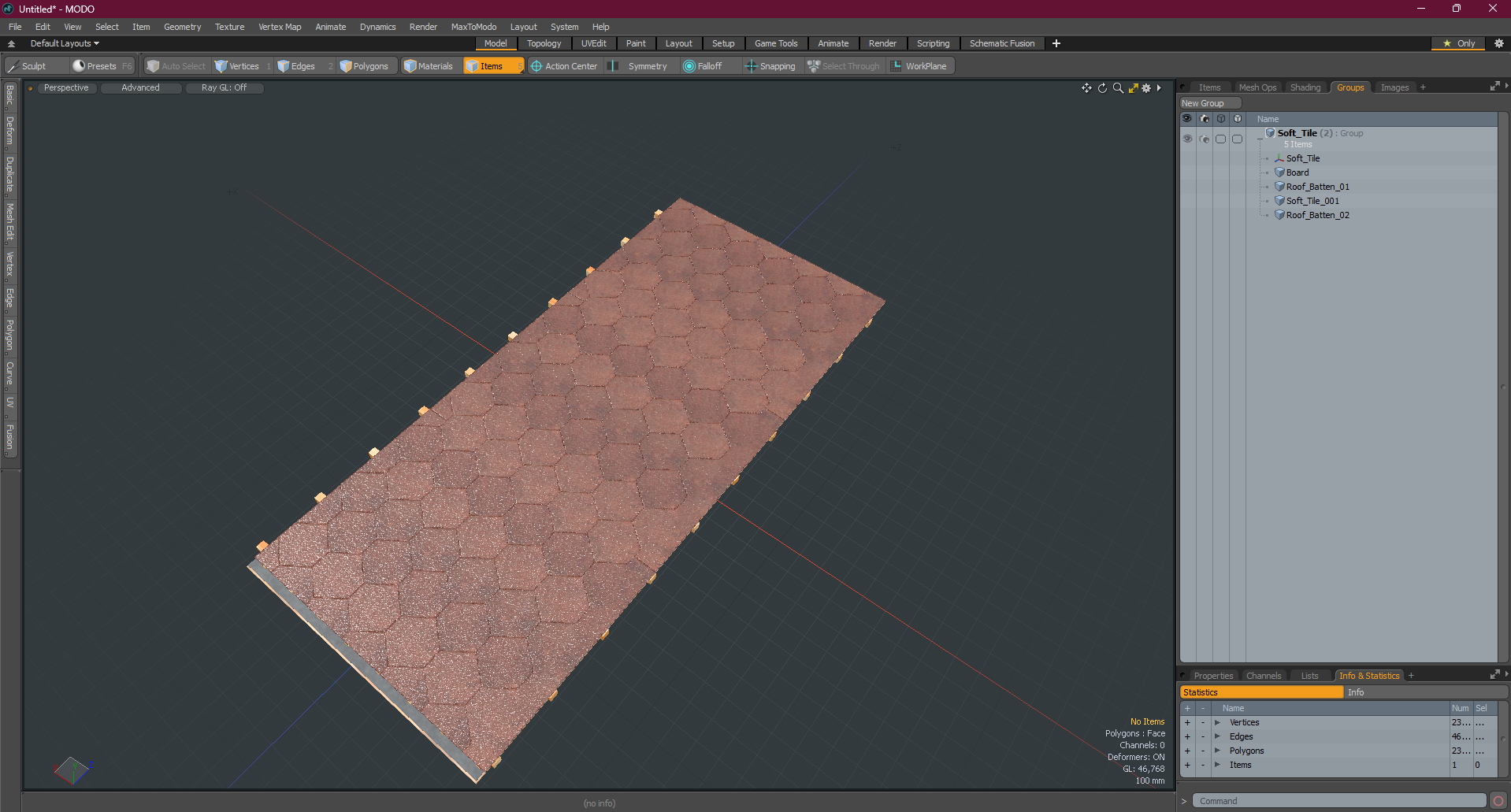Open the Perspective view type dropdown
The width and height of the screenshot is (1511, 812).
(66, 87)
